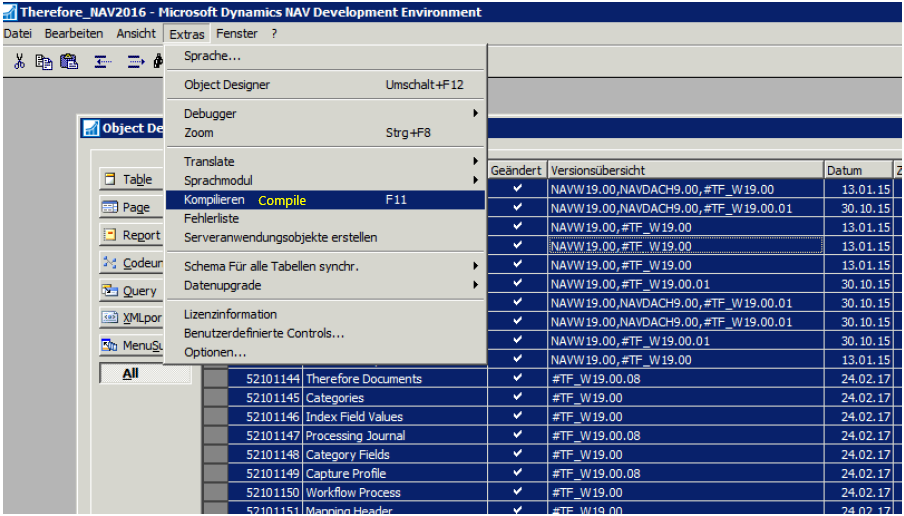Select the Page object type button
Screen dimensions: 904x516
click(131, 208)
